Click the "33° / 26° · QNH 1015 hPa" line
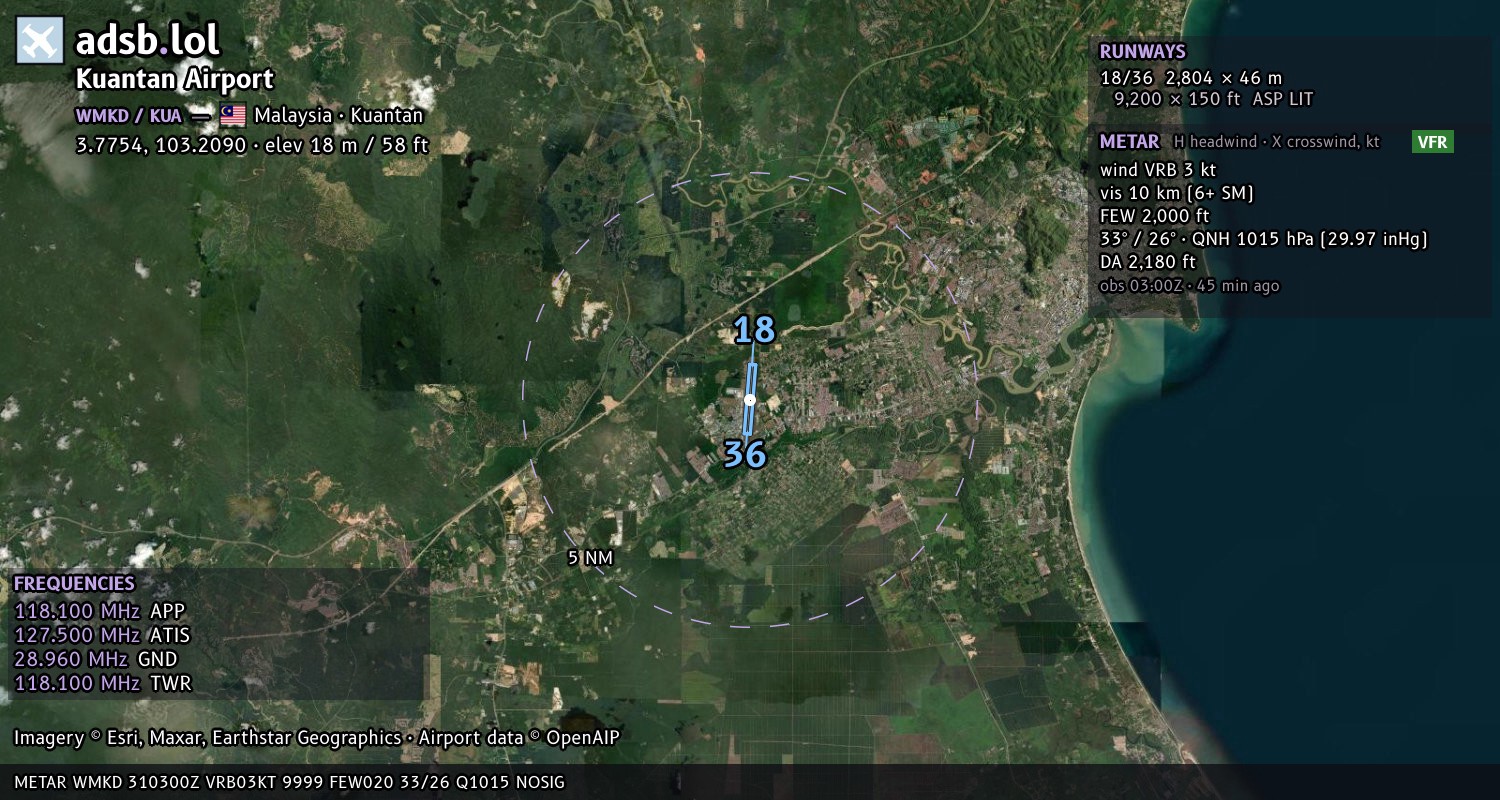 point(1264,239)
